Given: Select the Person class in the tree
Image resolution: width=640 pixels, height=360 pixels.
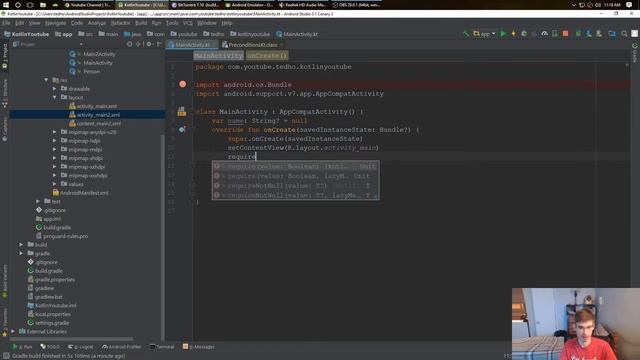Looking at the screenshot, I should (91, 71).
